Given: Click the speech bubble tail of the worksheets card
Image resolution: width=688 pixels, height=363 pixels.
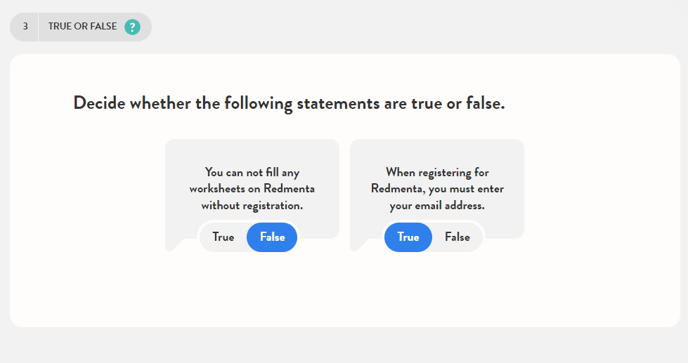Looking at the screenshot, I should [x=175, y=245].
